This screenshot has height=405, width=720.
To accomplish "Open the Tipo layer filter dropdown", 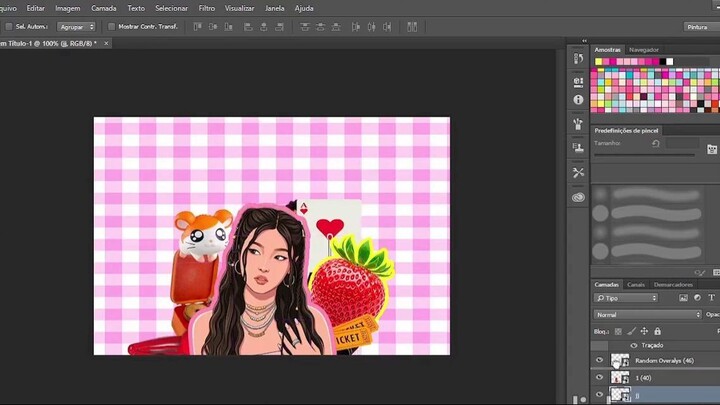I will tap(626, 298).
